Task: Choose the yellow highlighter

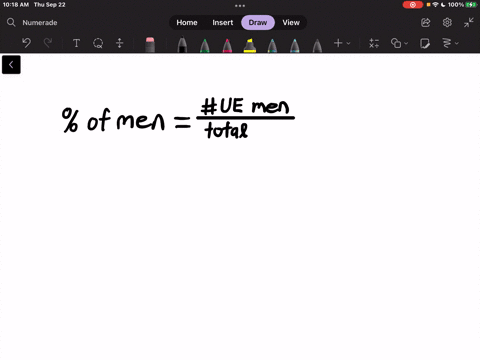Action: coord(250,45)
